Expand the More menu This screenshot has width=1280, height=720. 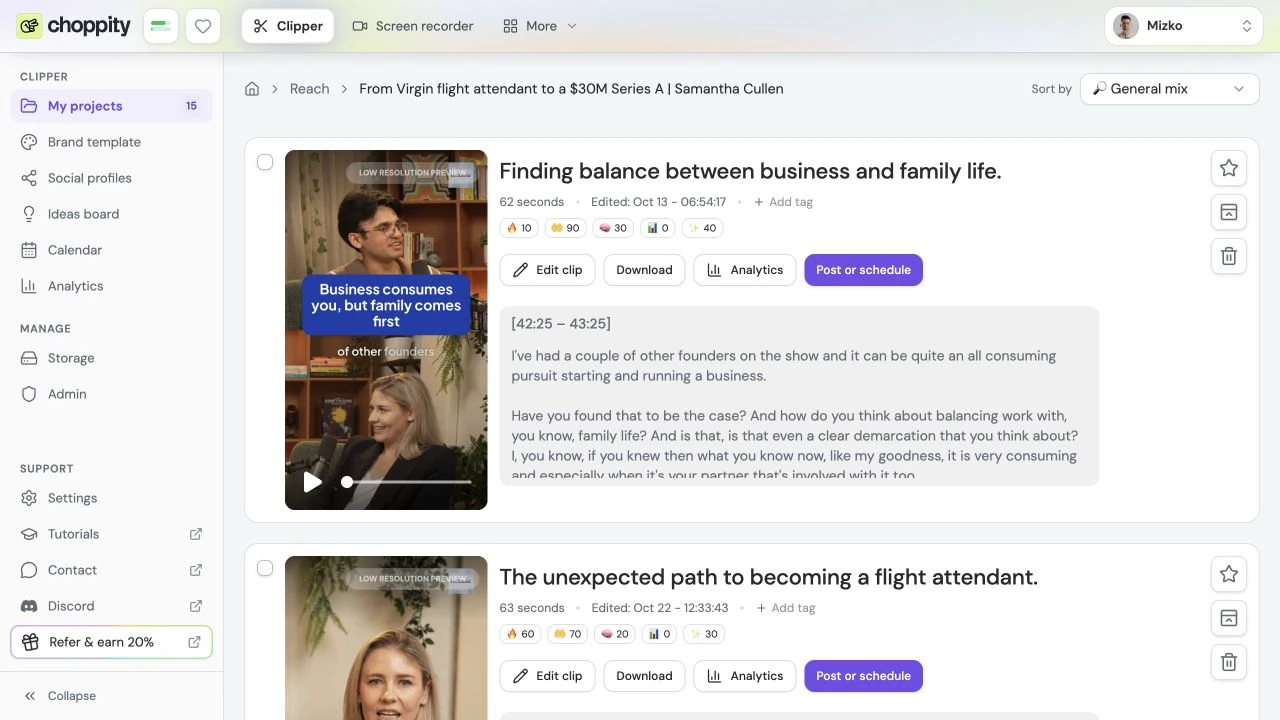[540, 26]
